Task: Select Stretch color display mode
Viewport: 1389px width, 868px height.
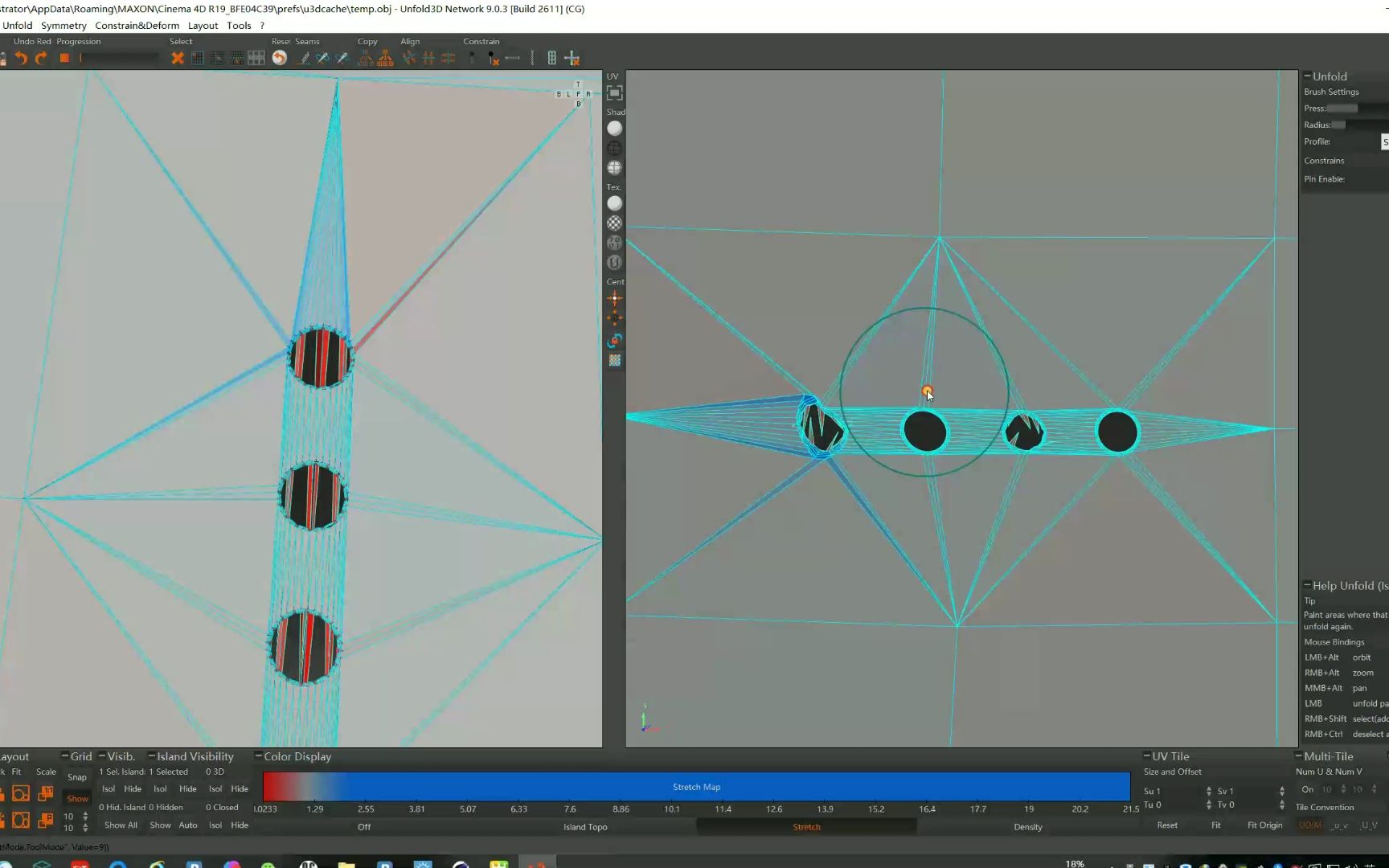Action: coord(806,827)
